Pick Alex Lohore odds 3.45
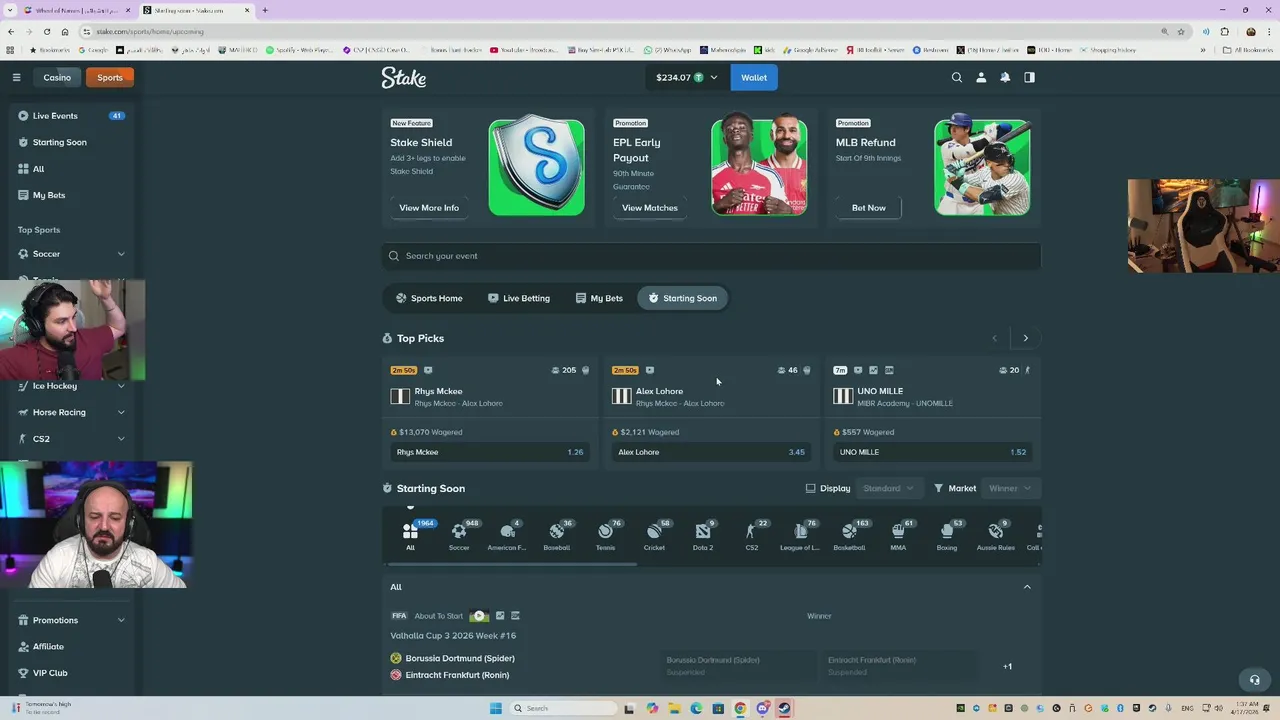Image resolution: width=1280 pixels, height=720 pixels. (x=711, y=452)
